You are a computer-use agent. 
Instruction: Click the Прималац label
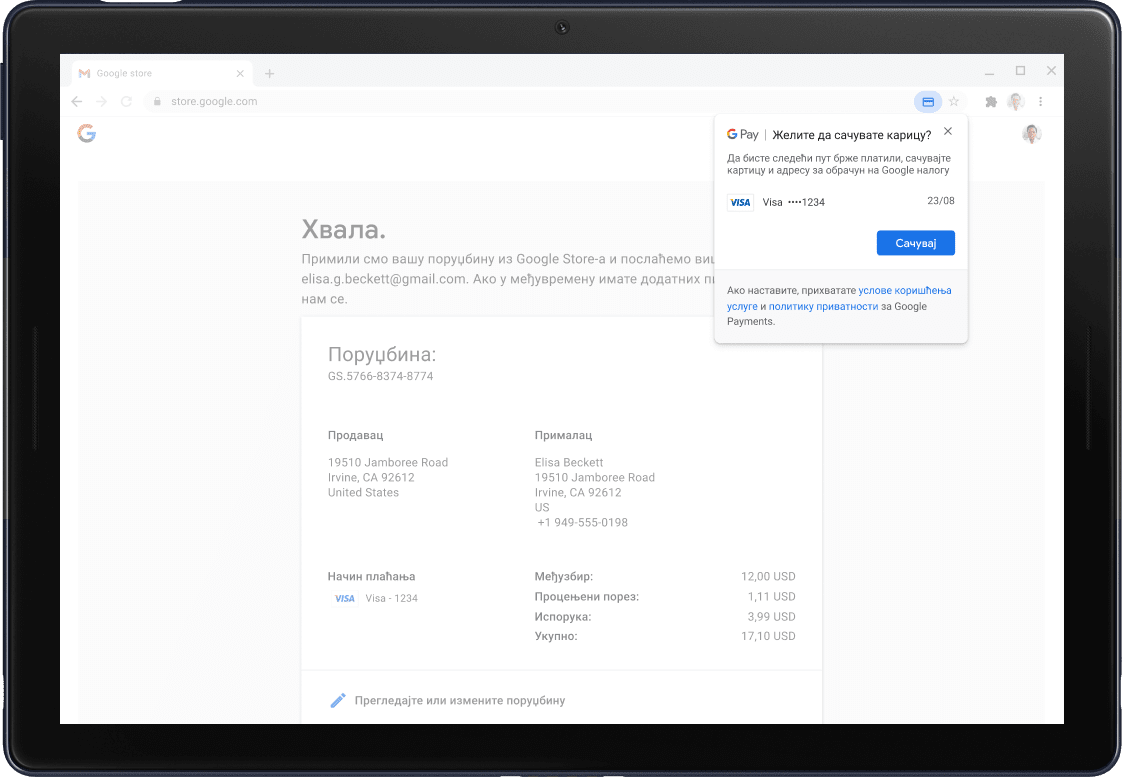coord(563,435)
